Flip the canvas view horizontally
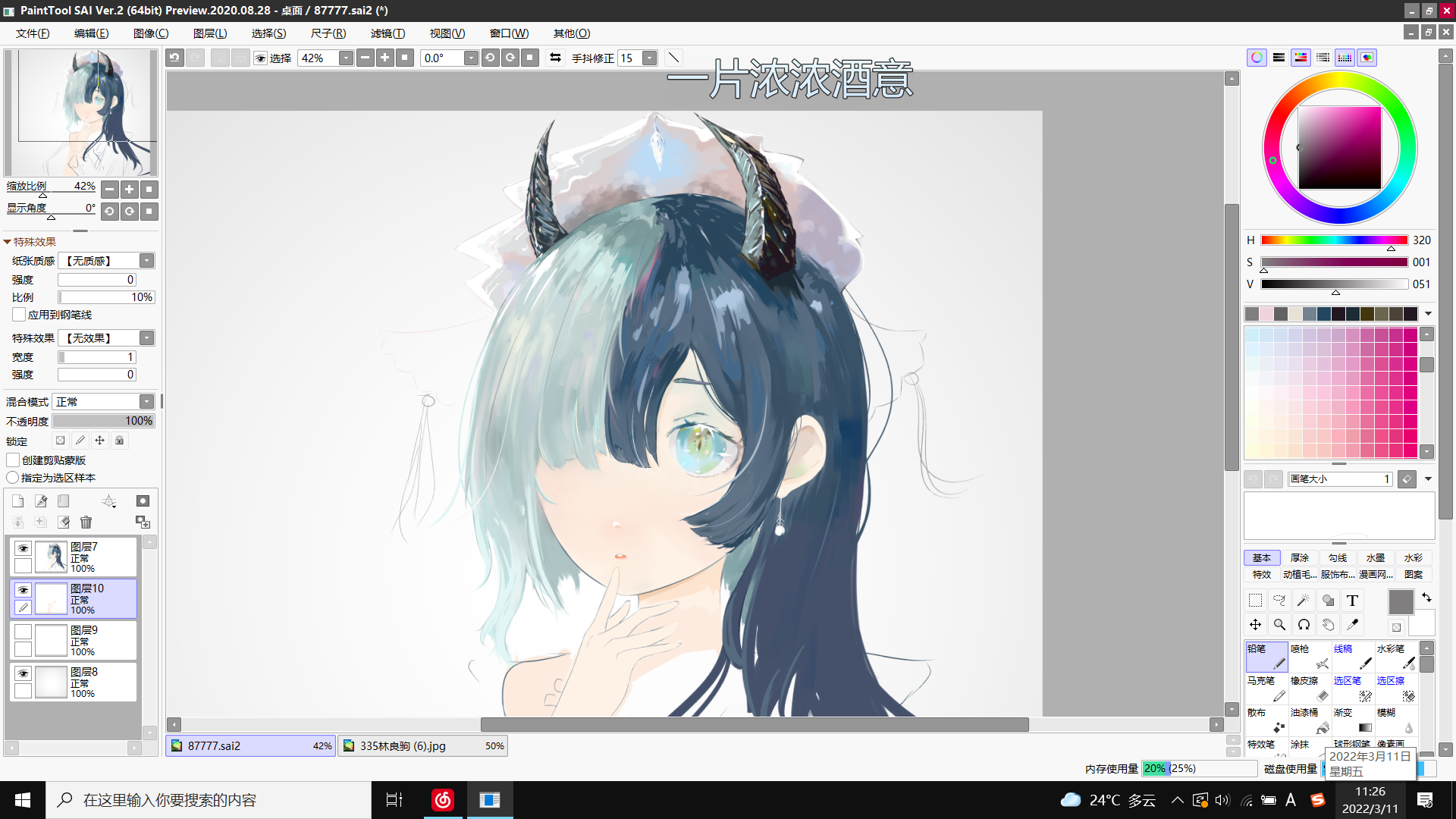The image size is (1456, 819). tap(556, 58)
